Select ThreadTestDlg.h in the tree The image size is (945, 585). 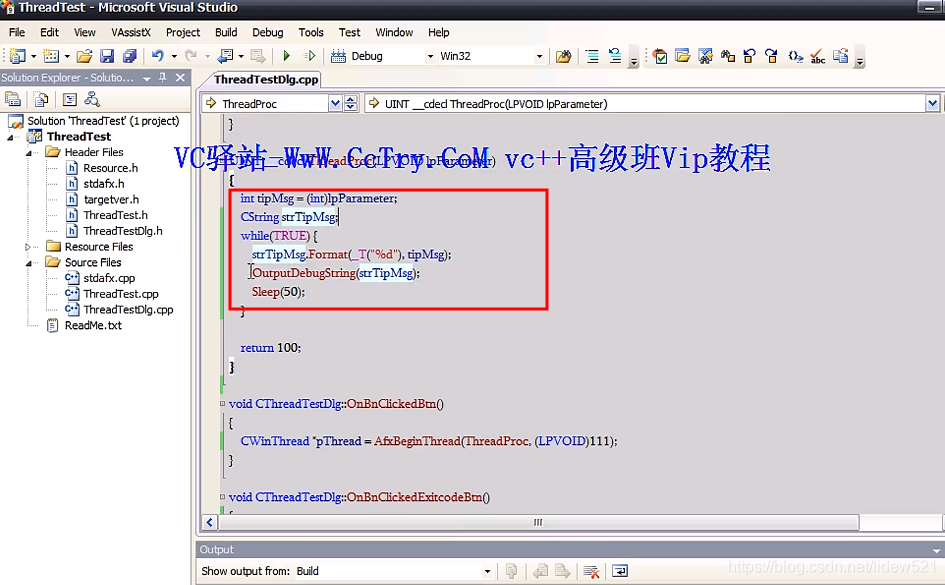(x=123, y=231)
